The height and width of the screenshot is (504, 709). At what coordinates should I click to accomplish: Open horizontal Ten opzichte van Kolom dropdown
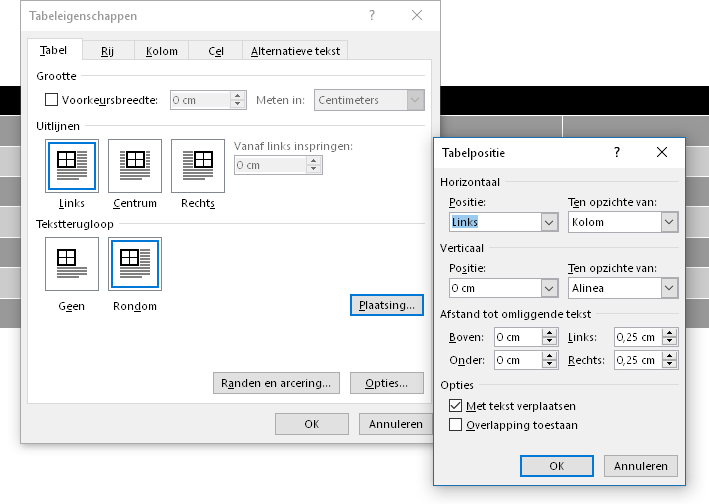pyautogui.click(x=669, y=222)
